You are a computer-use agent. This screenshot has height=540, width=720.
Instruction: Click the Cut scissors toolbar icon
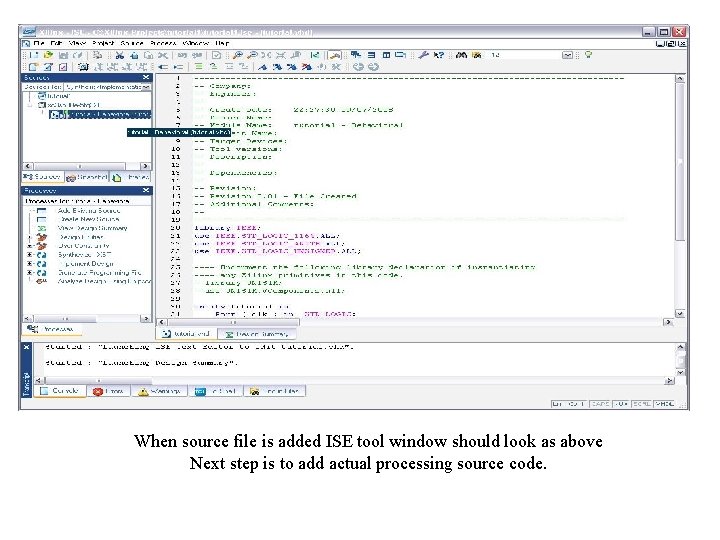click(119, 55)
